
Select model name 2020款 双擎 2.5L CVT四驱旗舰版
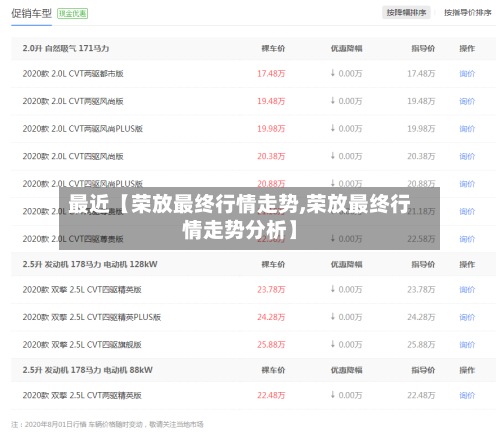pyautogui.click(x=82, y=345)
